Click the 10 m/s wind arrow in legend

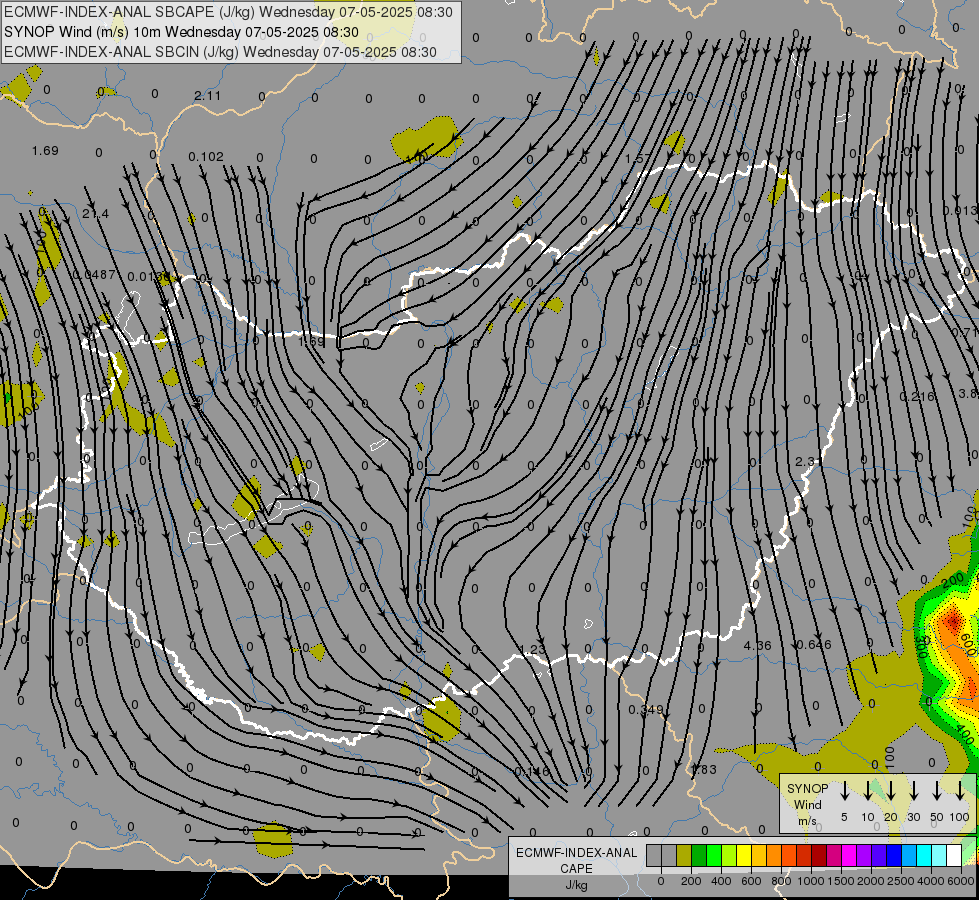pyautogui.click(x=868, y=791)
